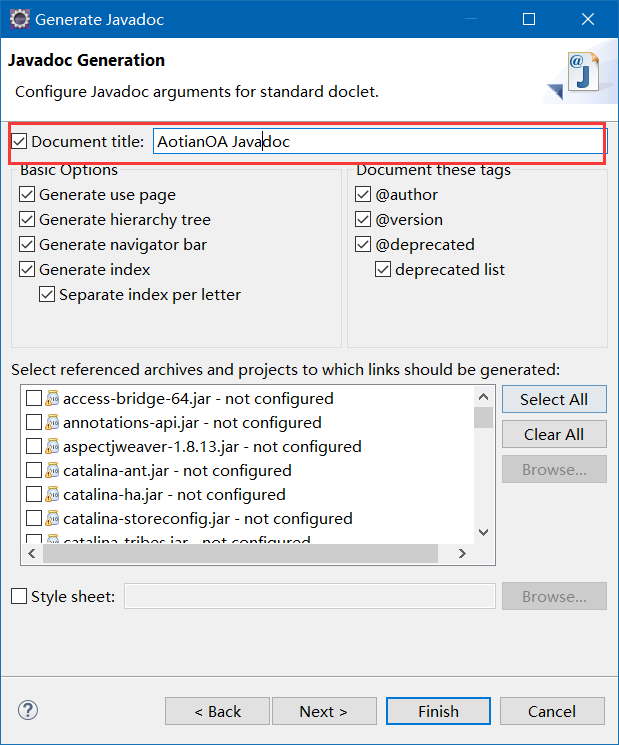Click the annotations-api.jar jar icon
Screen dimensions: 619x745
click(52, 422)
